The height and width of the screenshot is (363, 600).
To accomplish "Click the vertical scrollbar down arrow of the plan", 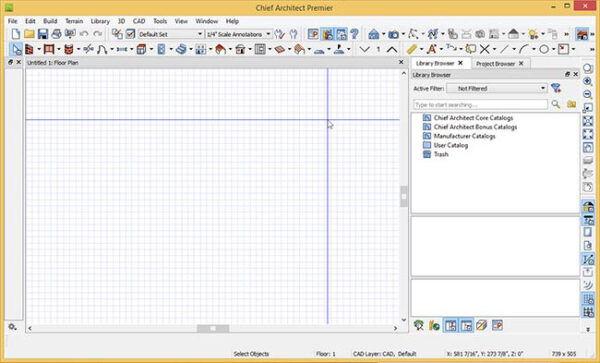I will coord(404,320).
